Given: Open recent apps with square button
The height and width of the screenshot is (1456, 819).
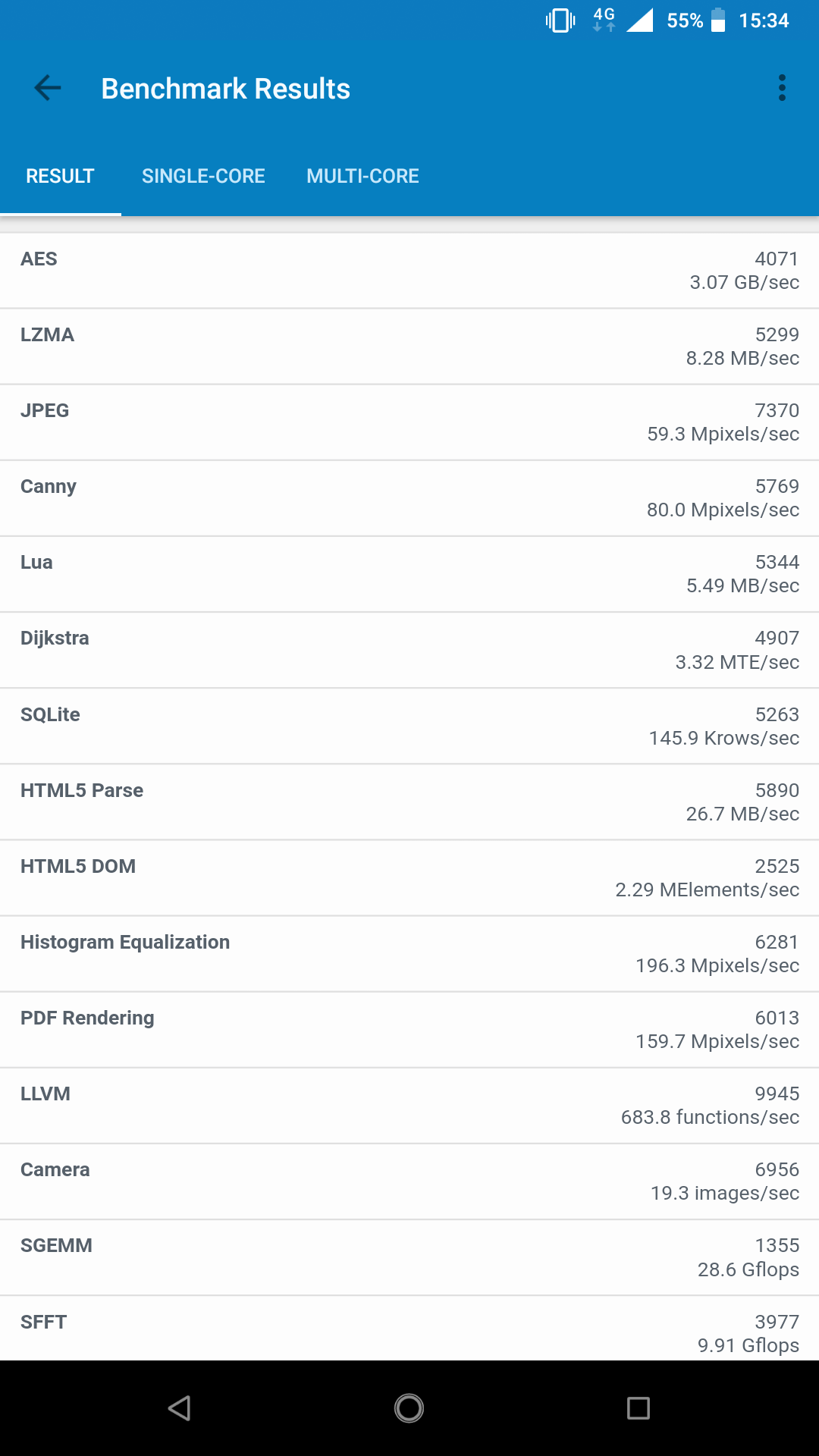Looking at the screenshot, I should pos(638,1408).
